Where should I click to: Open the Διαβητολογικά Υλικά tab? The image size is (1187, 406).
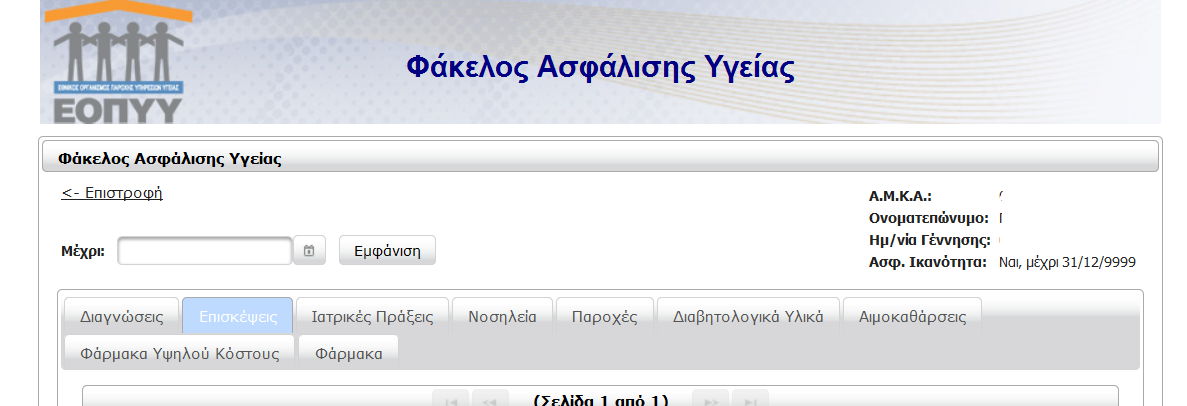click(748, 316)
